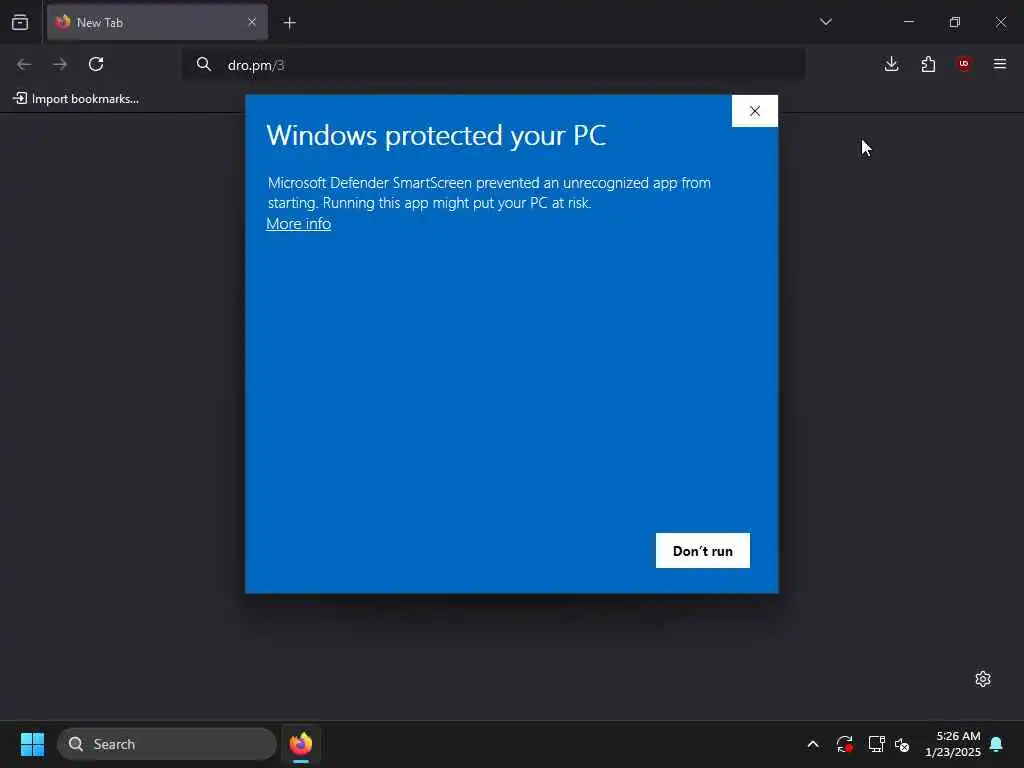Click Import bookmarks in bookmarks toolbar

(76, 99)
